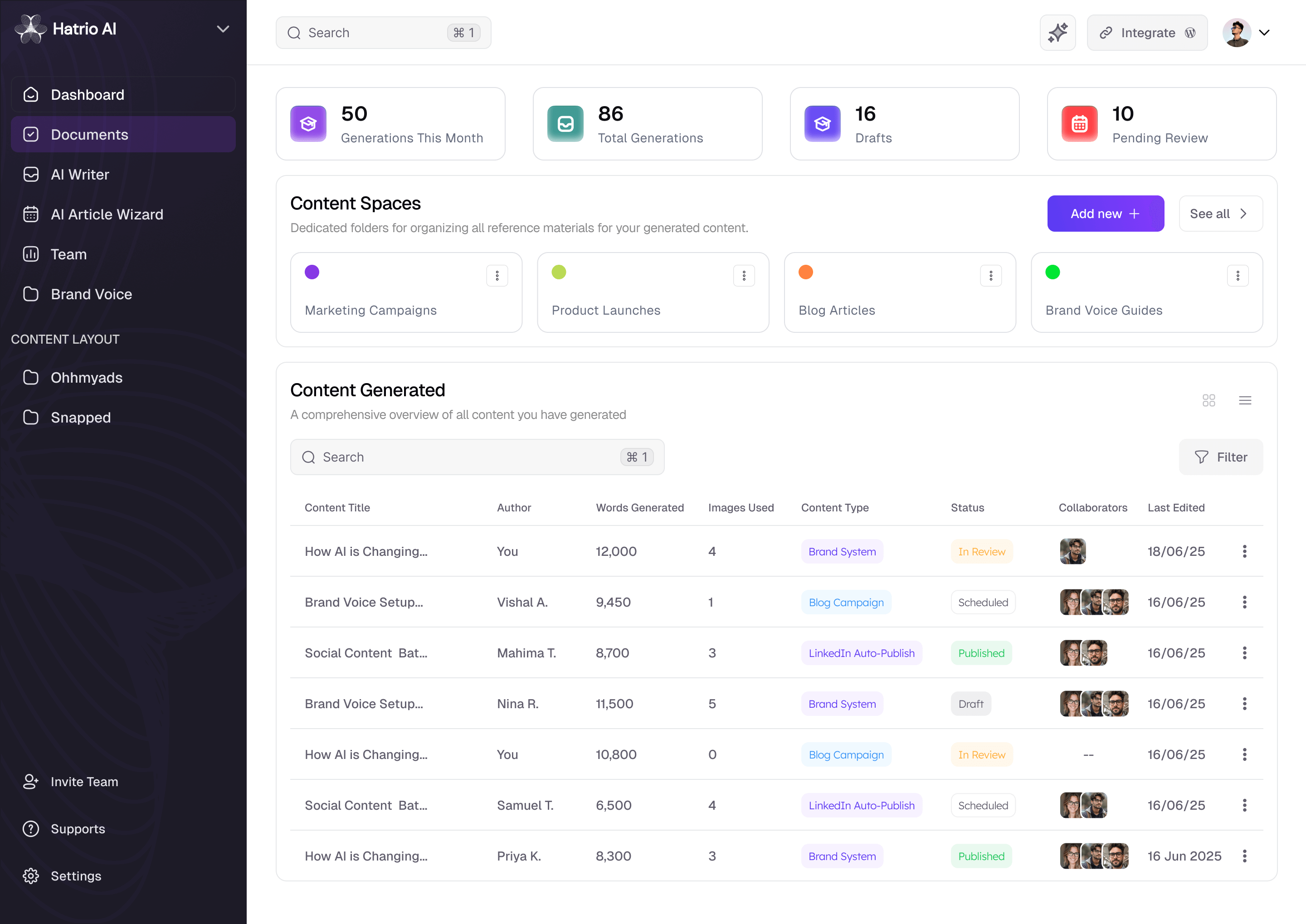Click See all content spaces

[1220, 214]
